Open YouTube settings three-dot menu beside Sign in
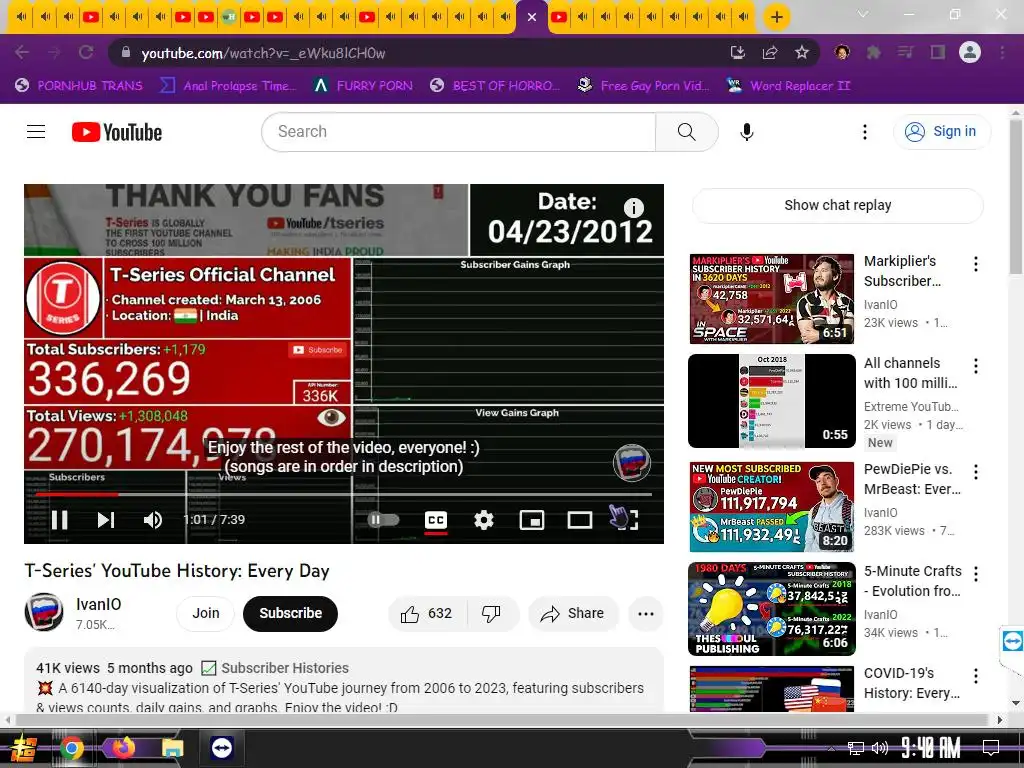Screen dimensions: 1024x768 pos(865,132)
